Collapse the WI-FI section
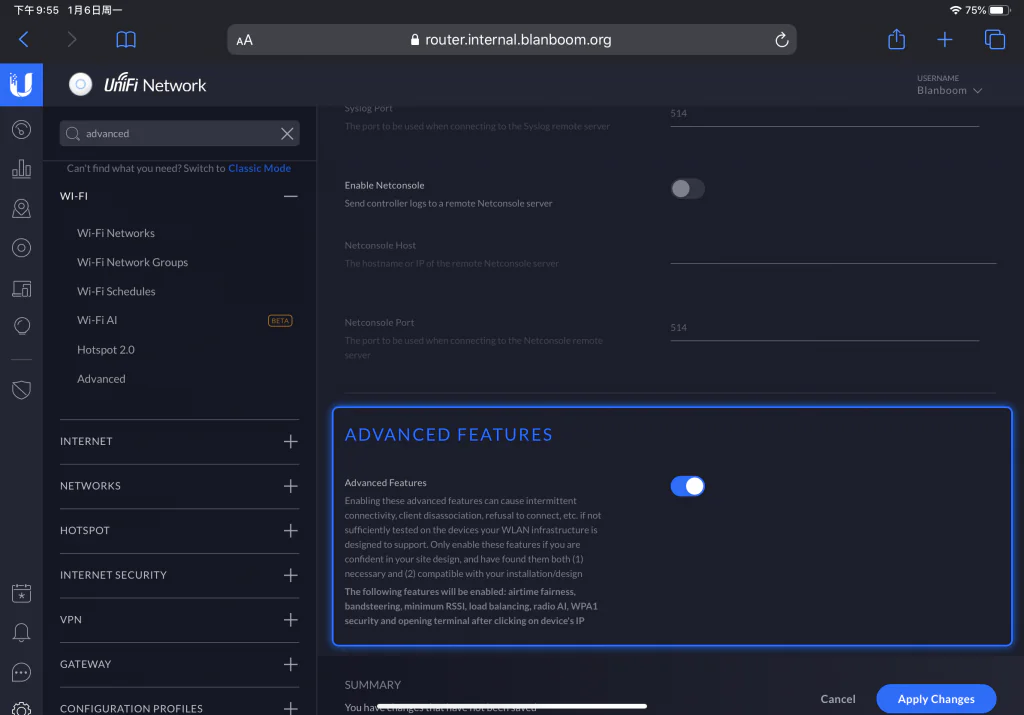Screen dimensions: 1024x715 click(291, 196)
